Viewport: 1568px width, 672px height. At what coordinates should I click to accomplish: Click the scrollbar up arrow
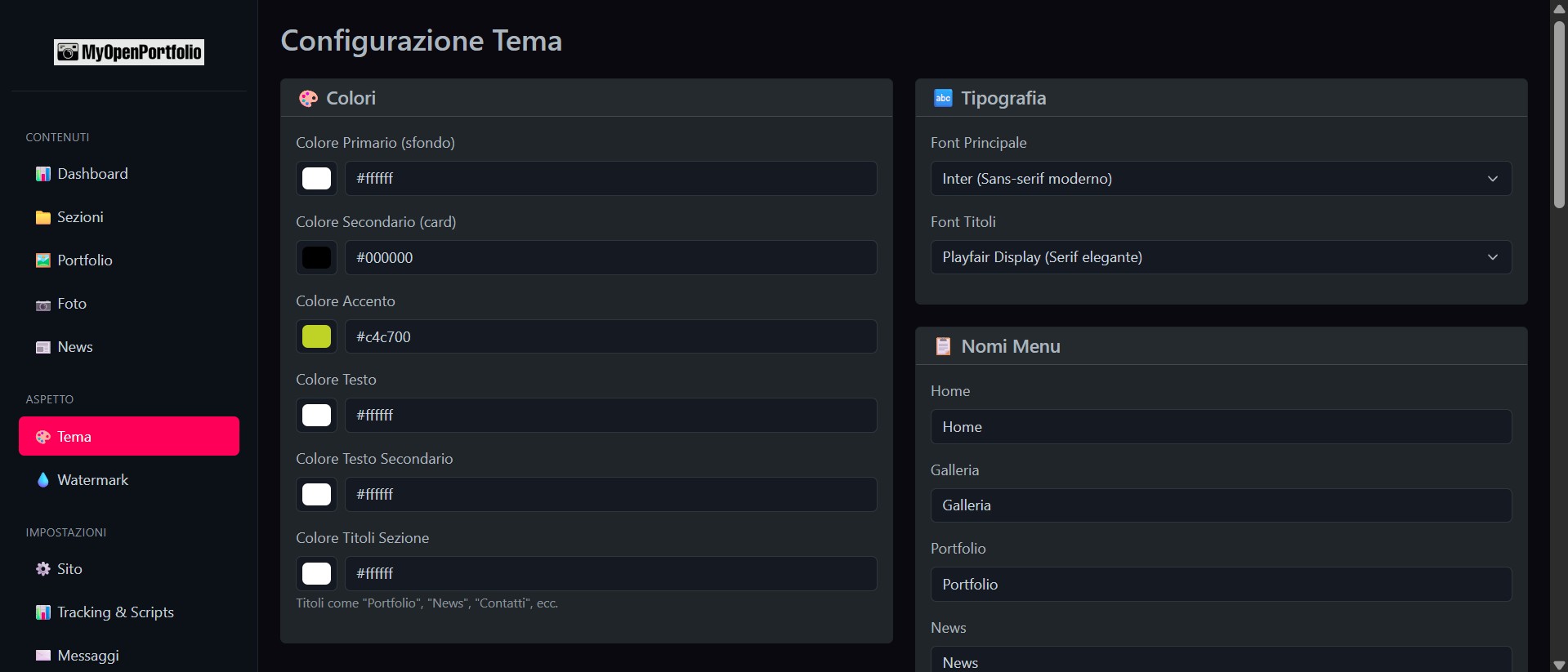(x=1559, y=7)
